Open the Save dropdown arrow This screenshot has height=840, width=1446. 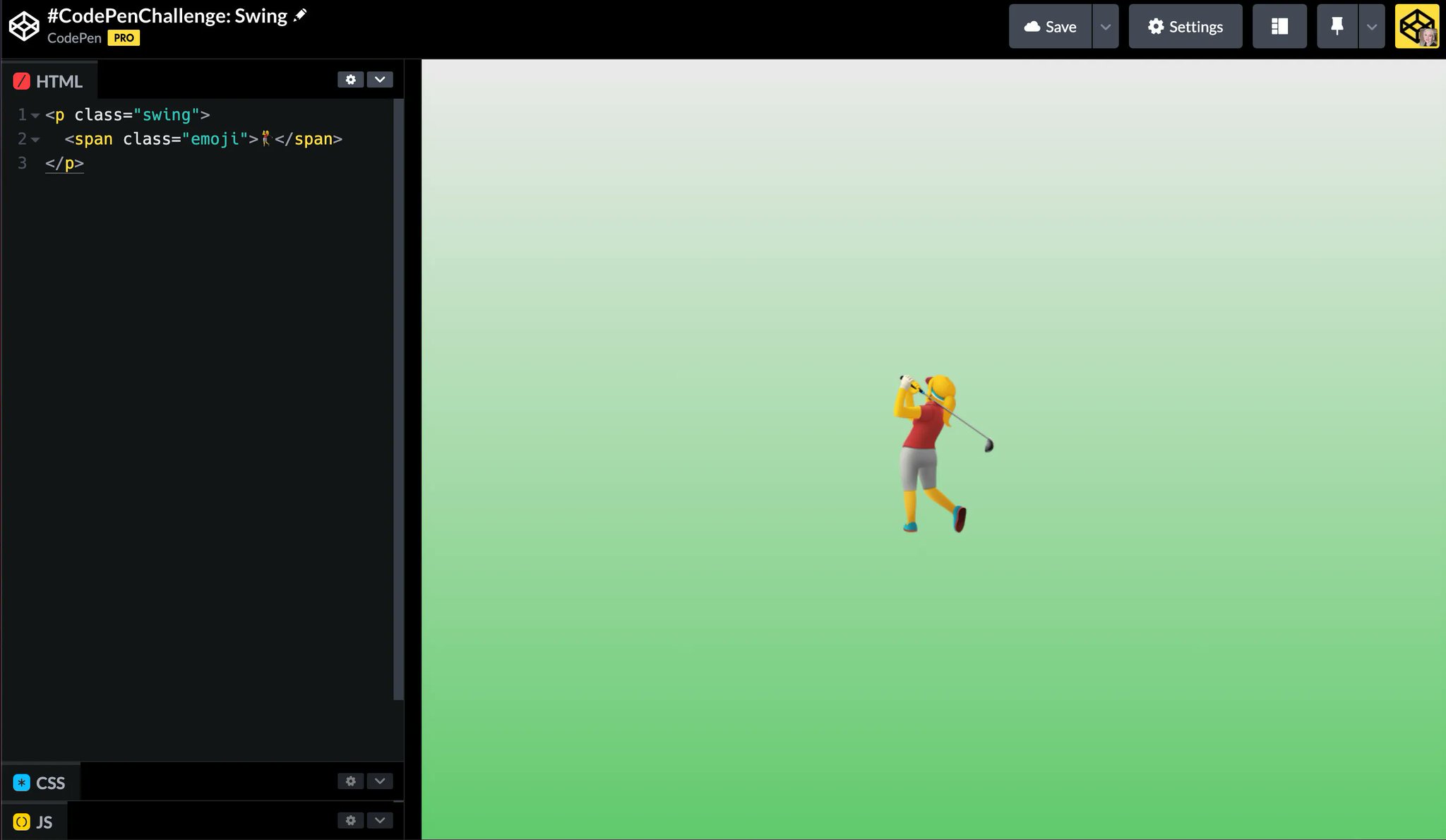tap(1106, 26)
